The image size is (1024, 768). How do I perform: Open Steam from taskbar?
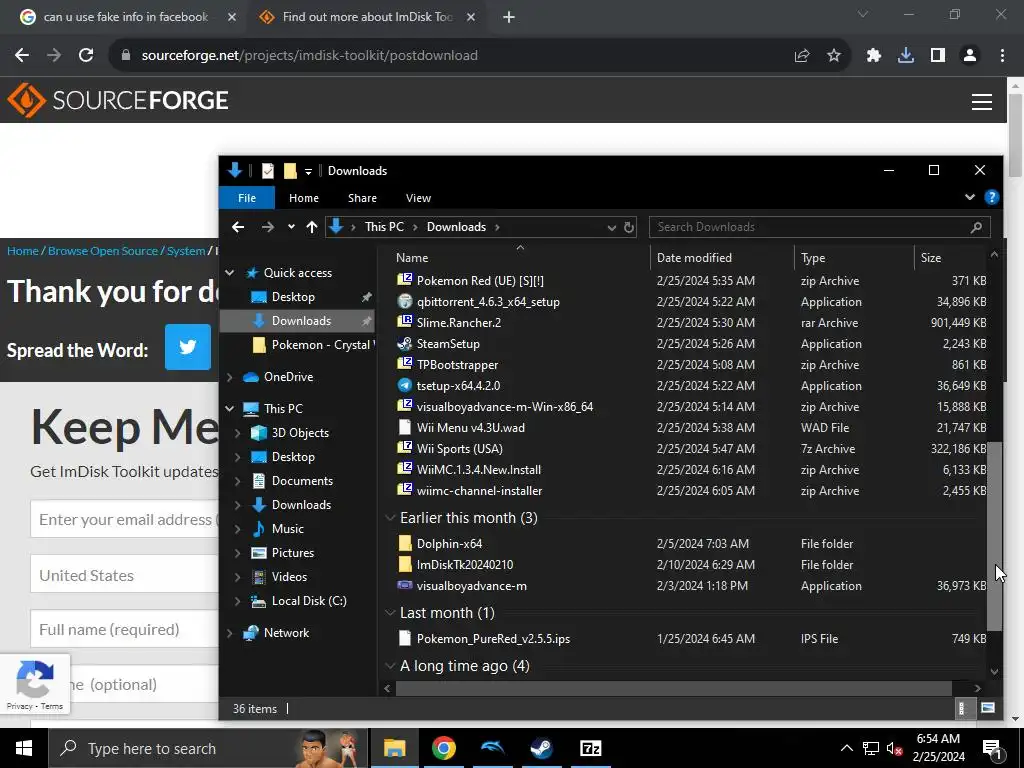click(541, 748)
